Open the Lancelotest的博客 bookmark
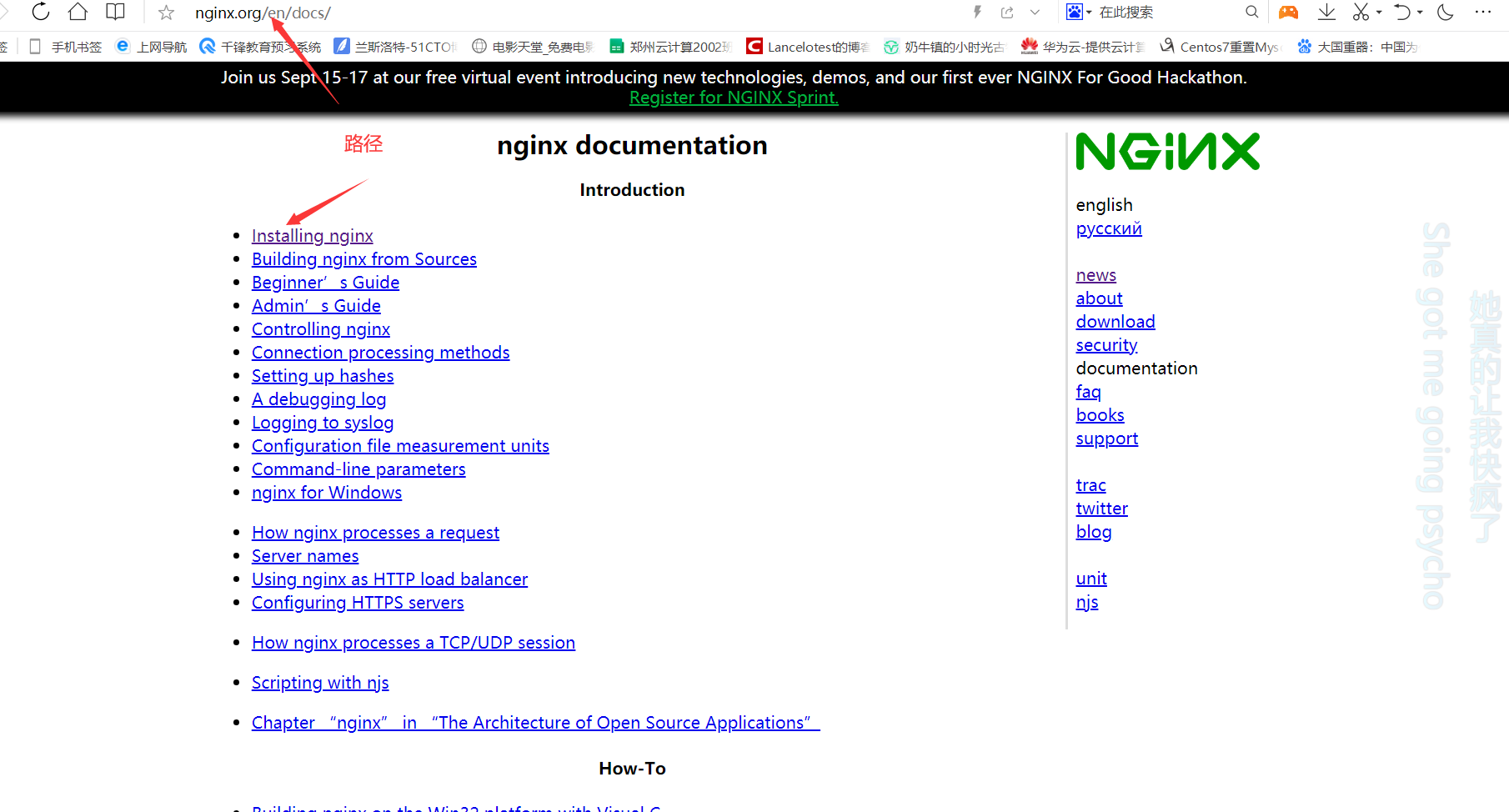This screenshot has height=812, width=1509. click(x=808, y=47)
